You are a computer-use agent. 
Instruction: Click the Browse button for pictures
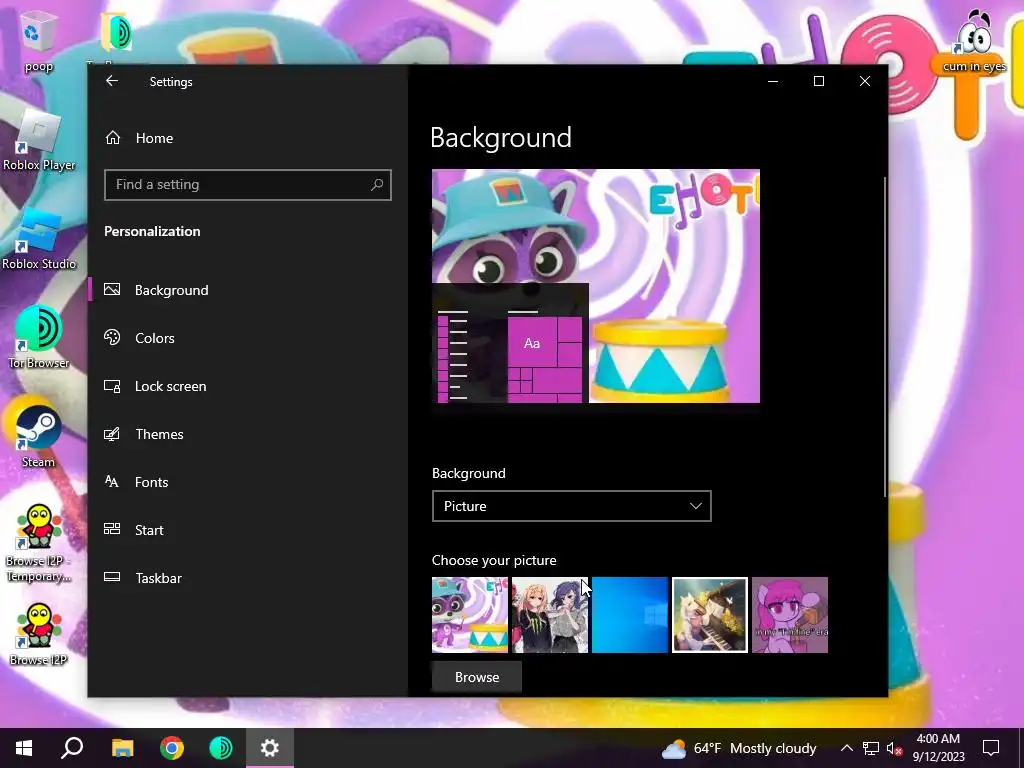click(477, 677)
